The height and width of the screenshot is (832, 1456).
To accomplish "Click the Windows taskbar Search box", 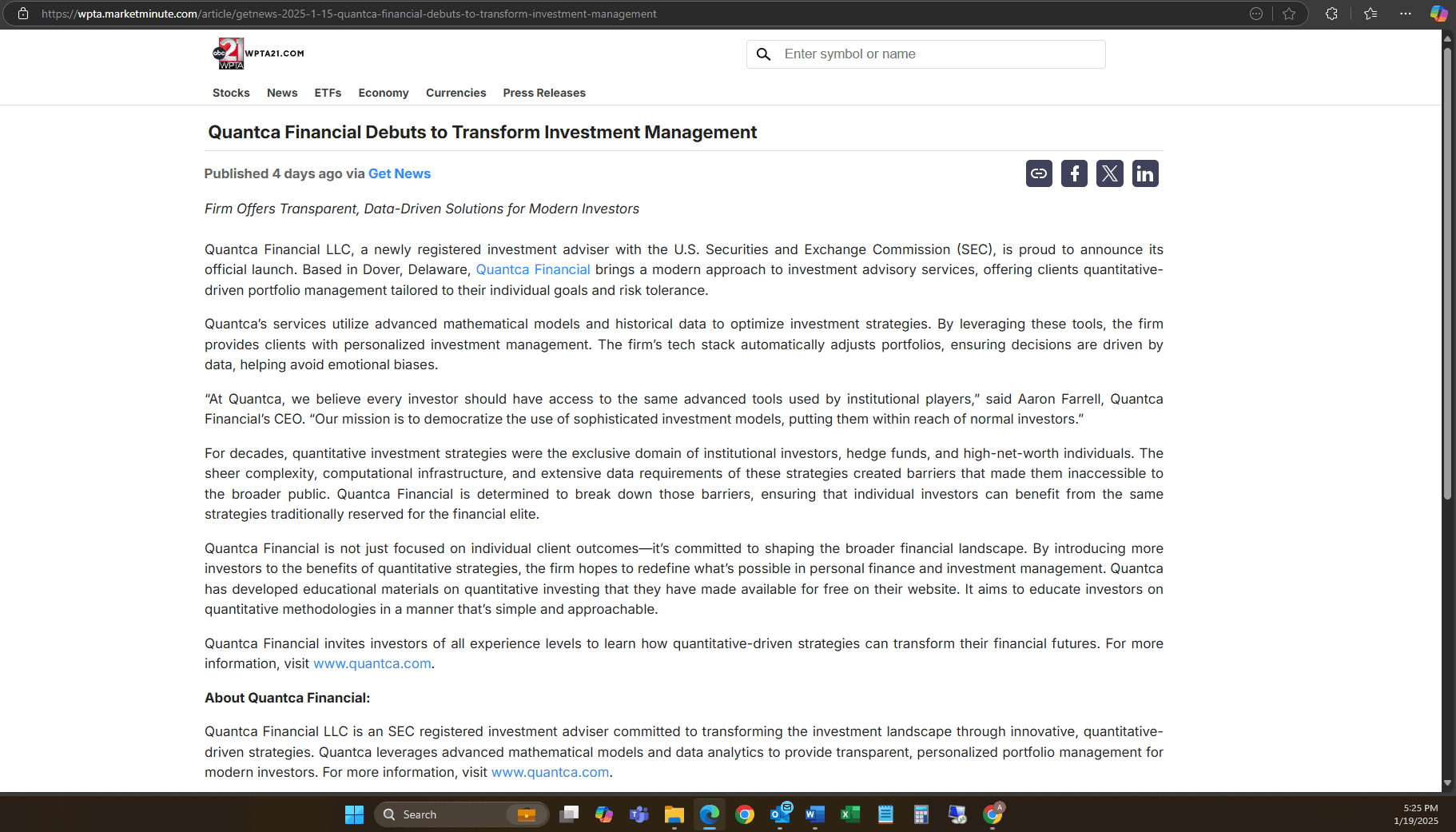I will pyautogui.click(x=461, y=814).
